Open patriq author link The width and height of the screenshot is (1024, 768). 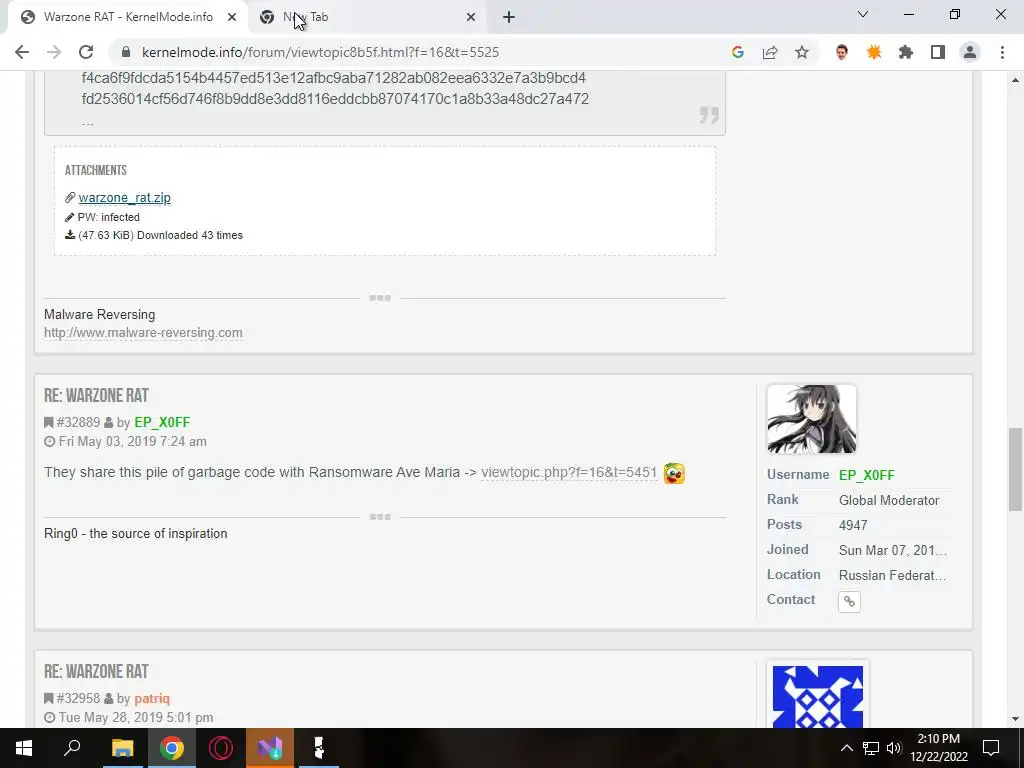coord(152,699)
